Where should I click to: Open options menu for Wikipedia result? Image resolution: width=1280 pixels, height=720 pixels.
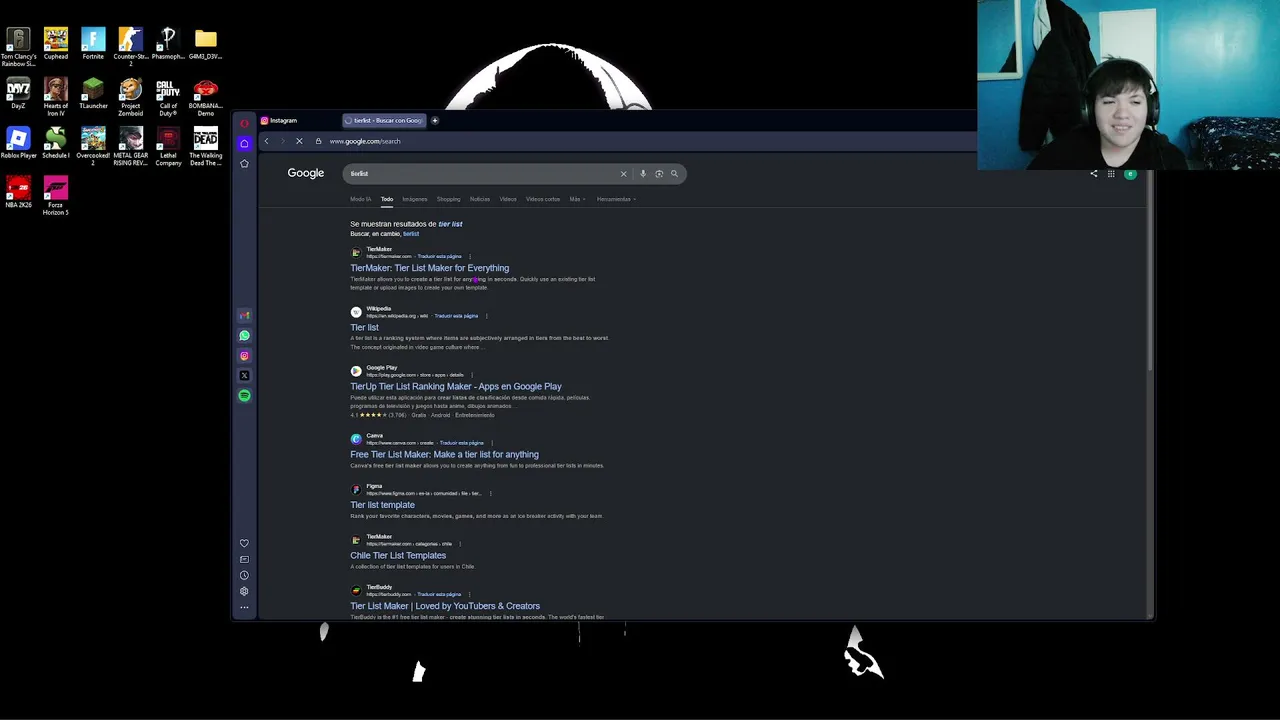(486, 316)
